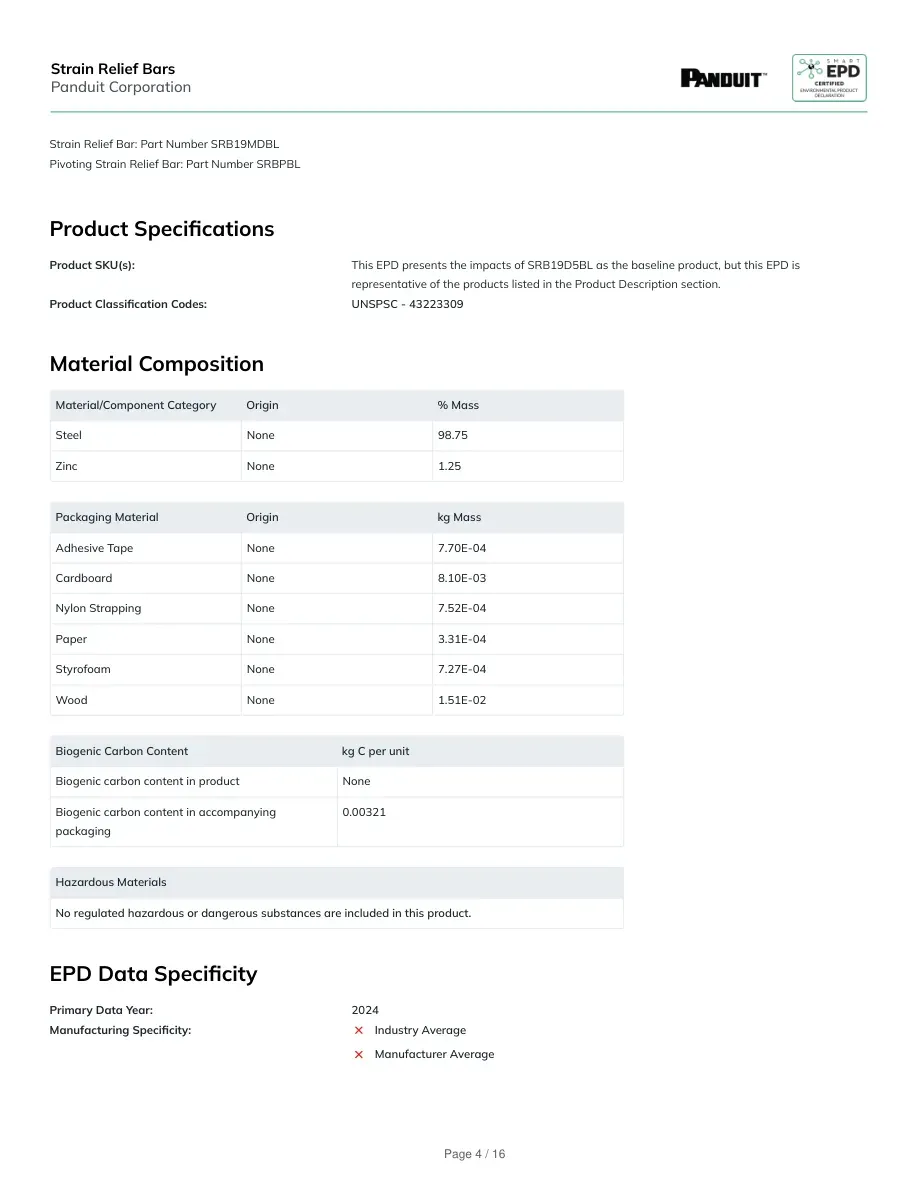This screenshot has width=918, height=1188.
Task: Click red X beside Industry Average
Action: (x=359, y=1030)
